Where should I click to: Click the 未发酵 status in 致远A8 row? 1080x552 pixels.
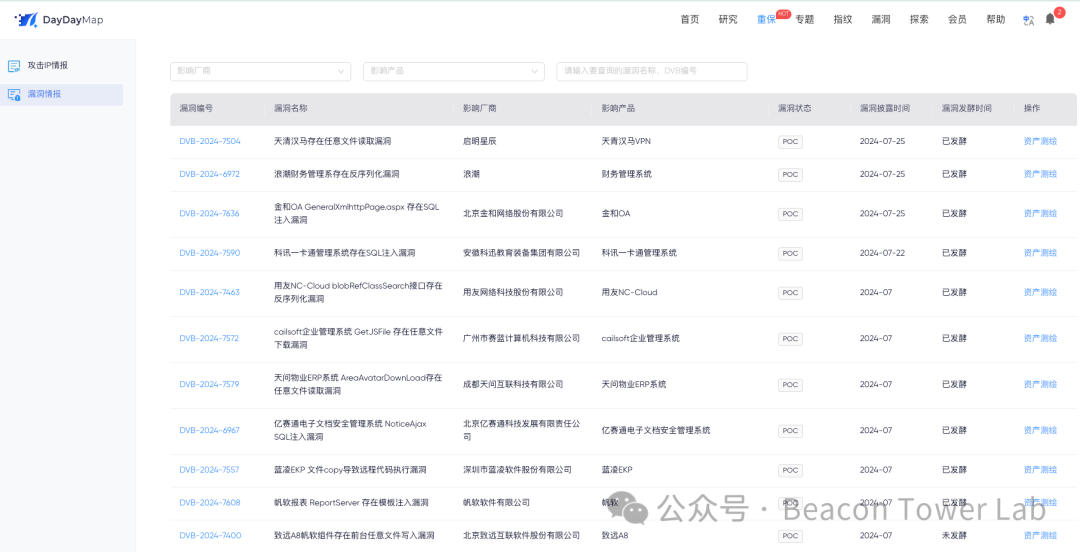click(x=954, y=535)
